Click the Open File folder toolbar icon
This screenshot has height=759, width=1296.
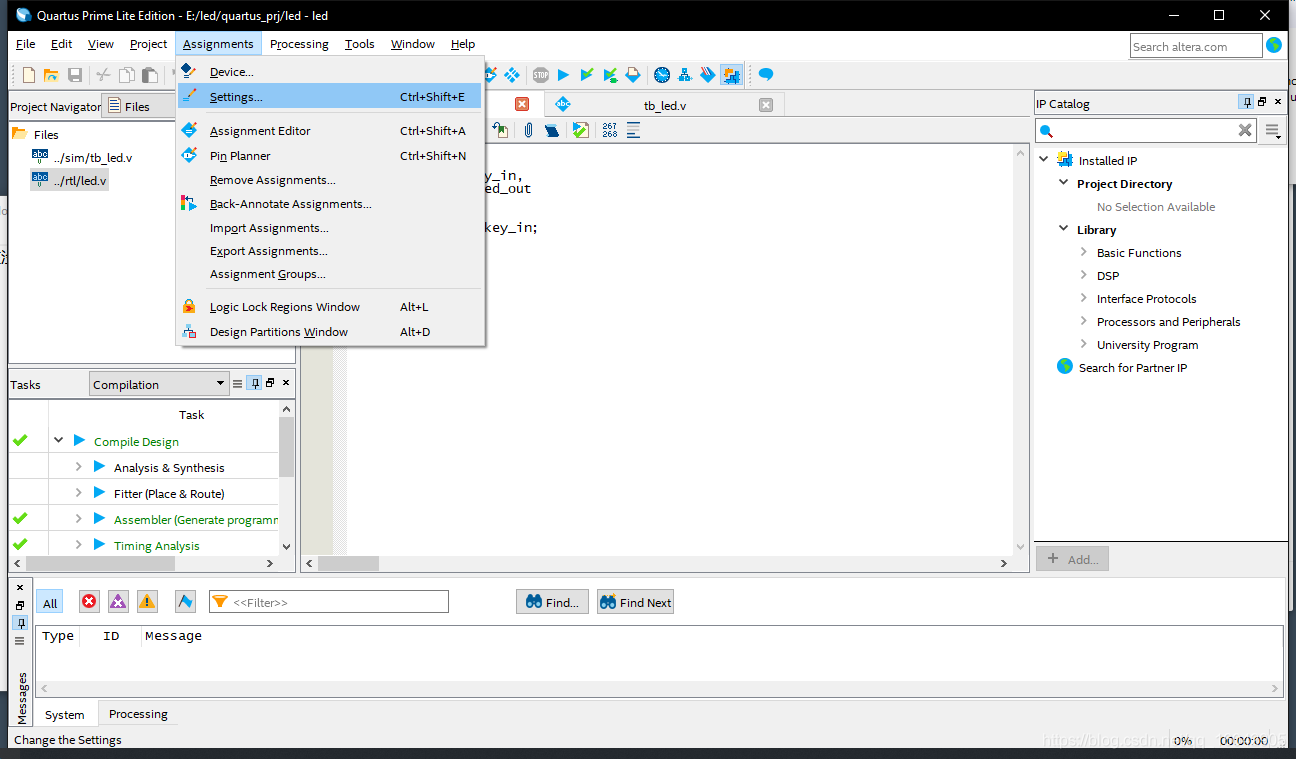[51, 75]
